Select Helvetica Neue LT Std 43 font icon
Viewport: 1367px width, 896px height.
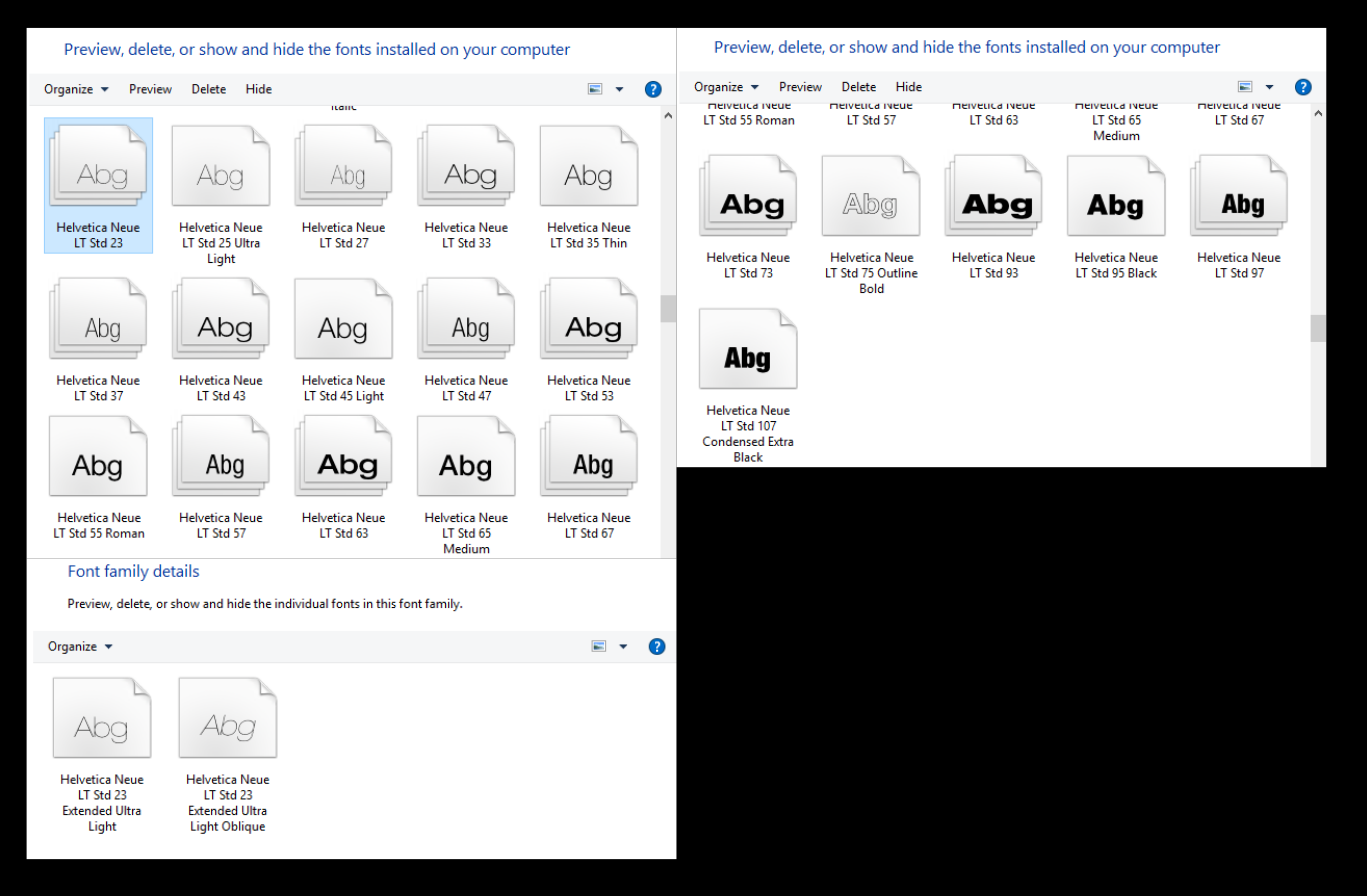[221, 318]
